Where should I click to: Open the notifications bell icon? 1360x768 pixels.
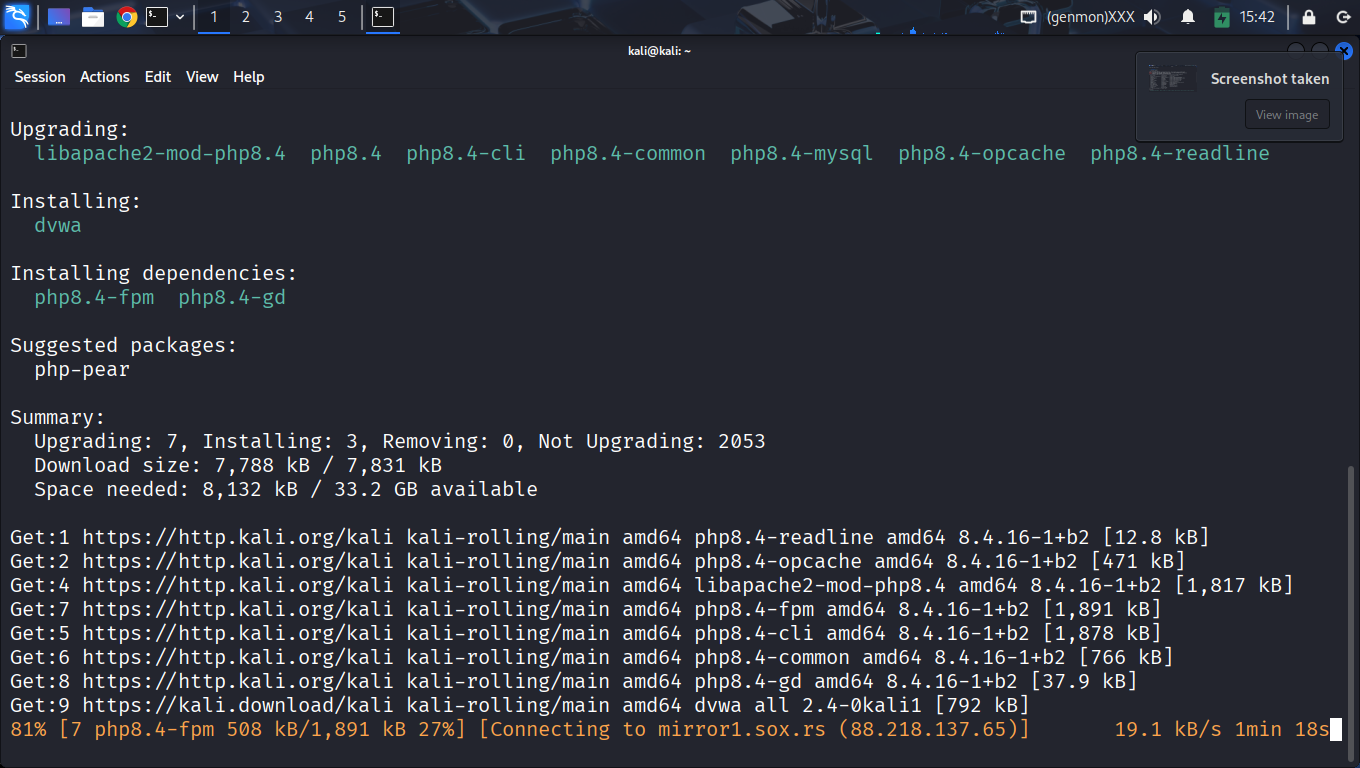1188,17
